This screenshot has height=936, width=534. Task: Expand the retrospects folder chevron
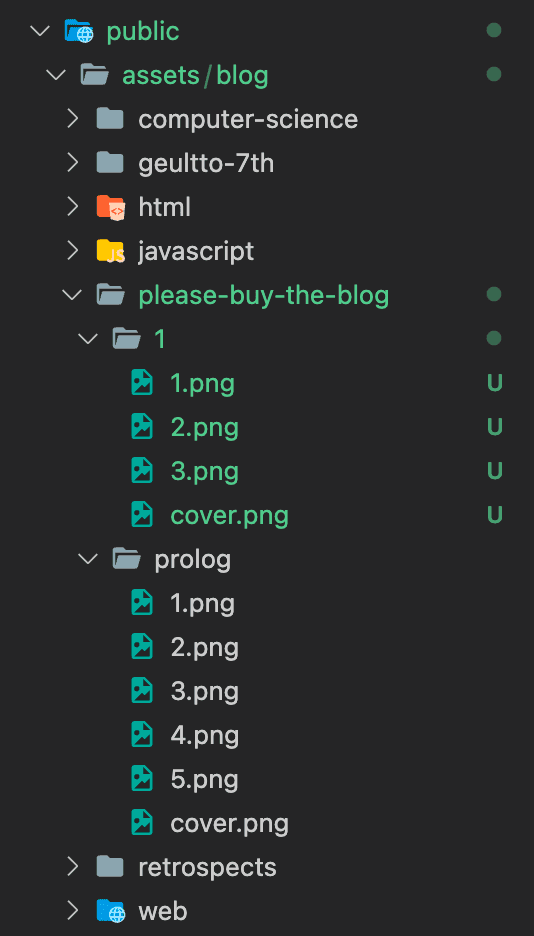(73, 867)
